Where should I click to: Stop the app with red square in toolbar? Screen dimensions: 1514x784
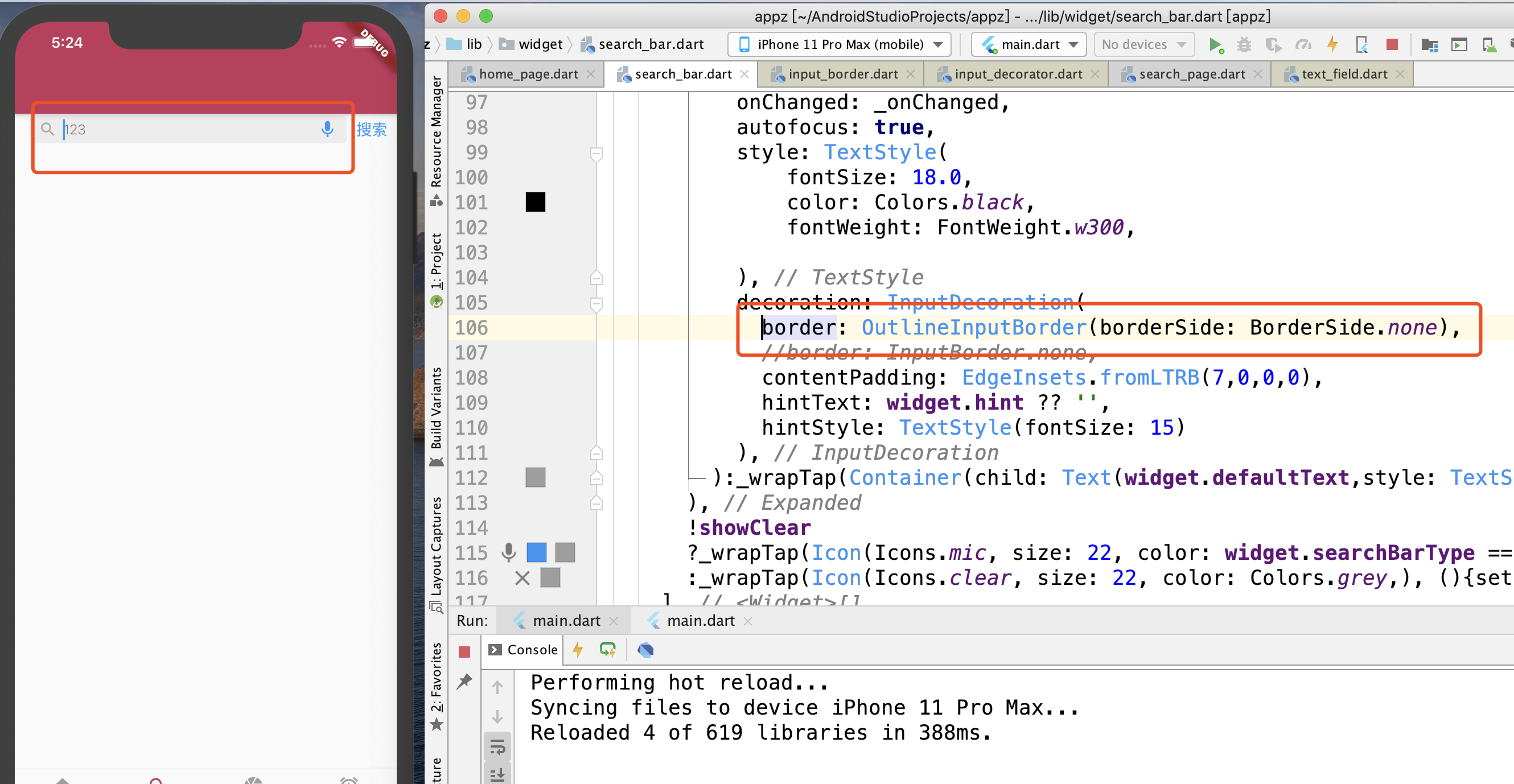[1392, 45]
